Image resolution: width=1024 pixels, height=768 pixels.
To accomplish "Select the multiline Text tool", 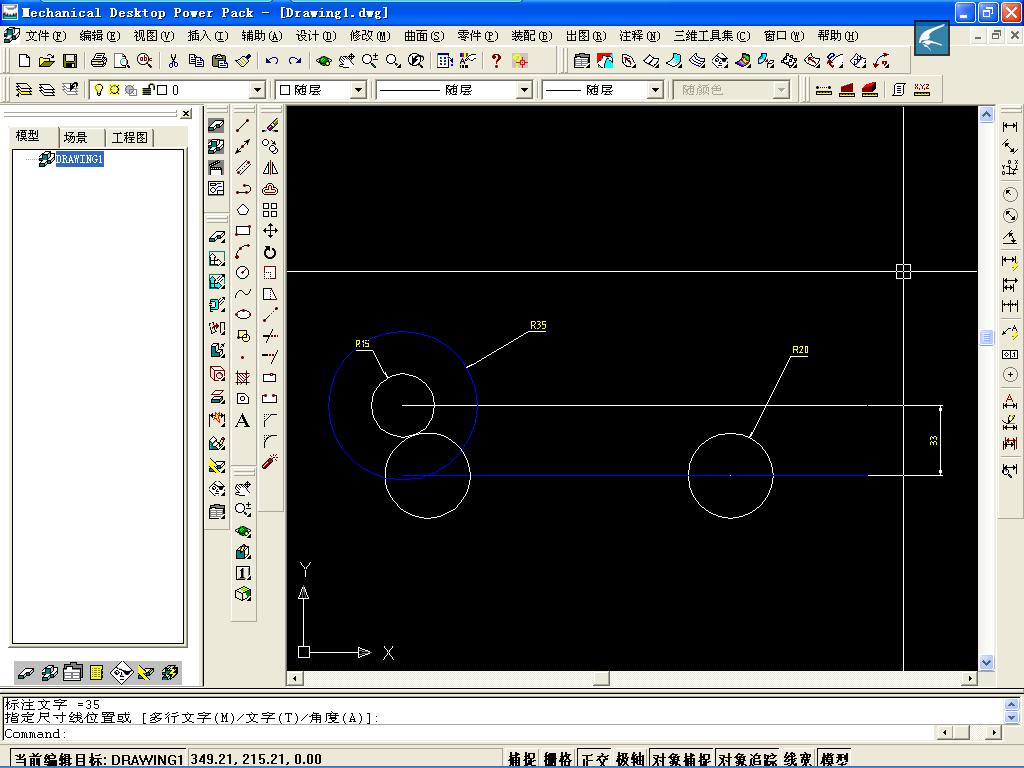I will (243, 420).
